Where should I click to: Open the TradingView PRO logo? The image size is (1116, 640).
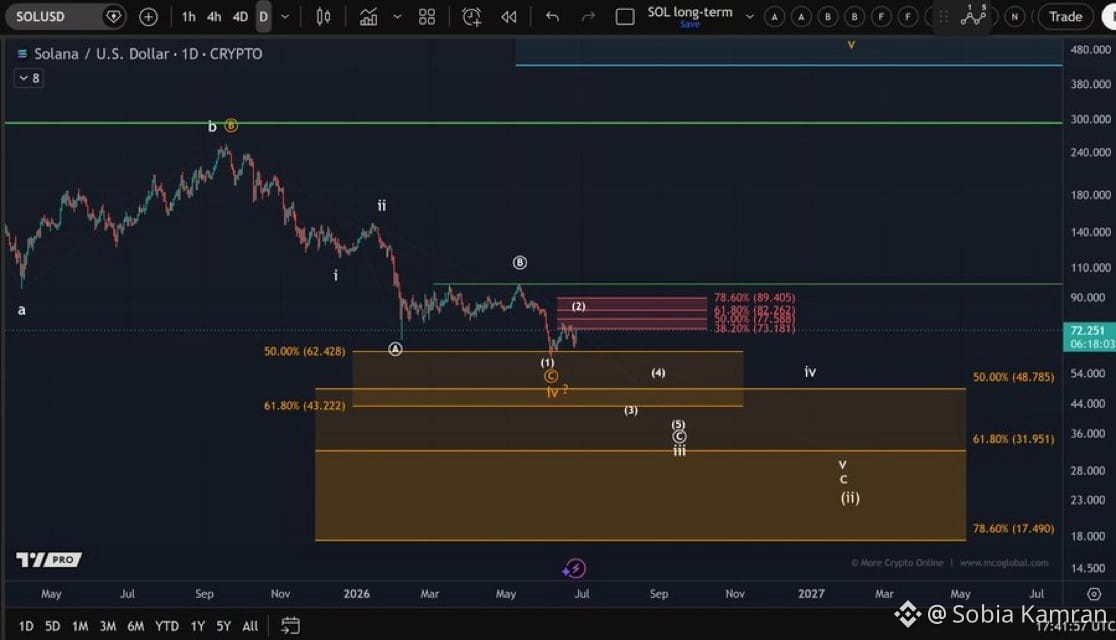pos(49,560)
